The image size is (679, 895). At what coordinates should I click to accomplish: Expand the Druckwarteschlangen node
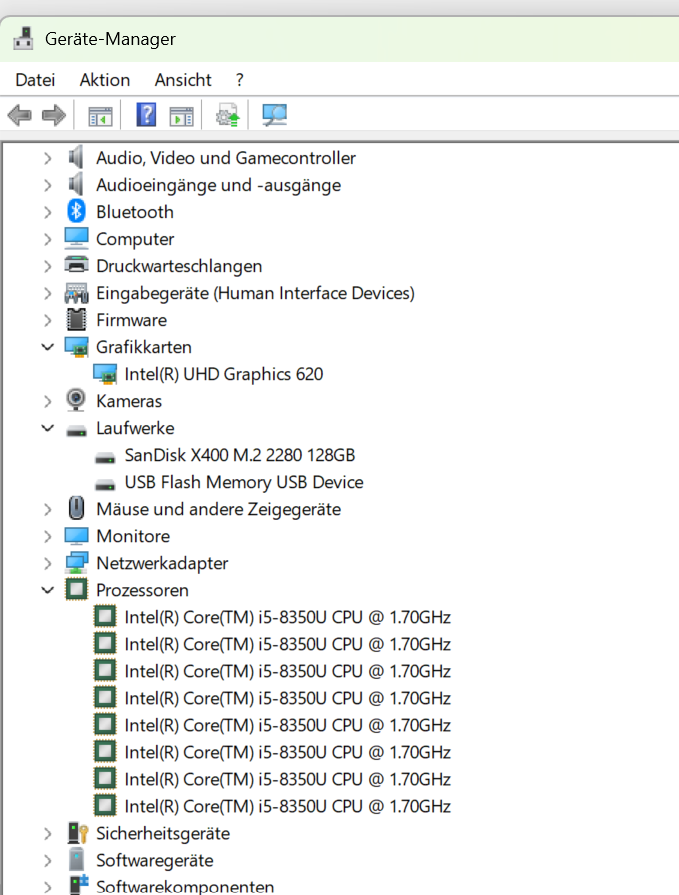tap(48, 266)
